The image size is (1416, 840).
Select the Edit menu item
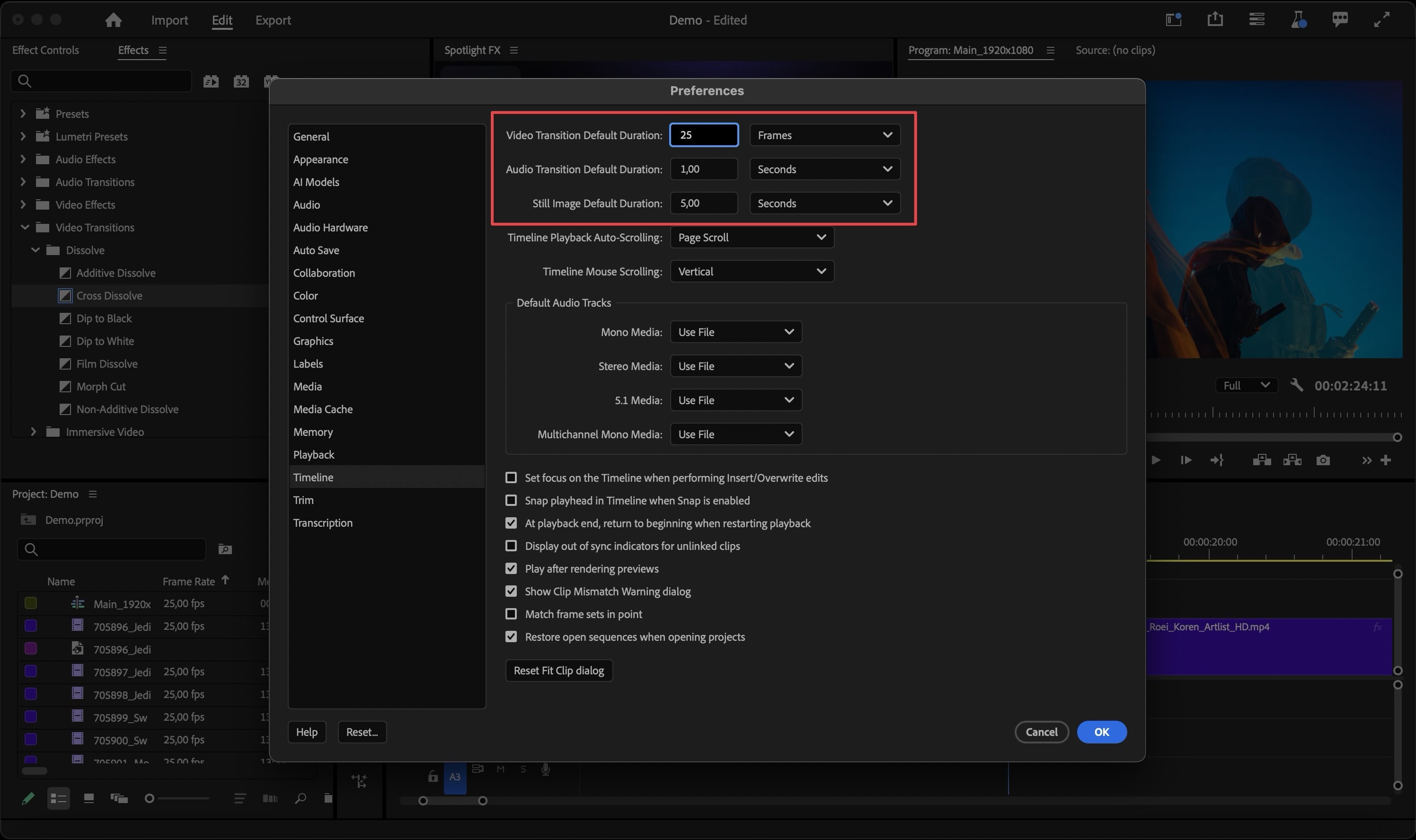pos(221,19)
